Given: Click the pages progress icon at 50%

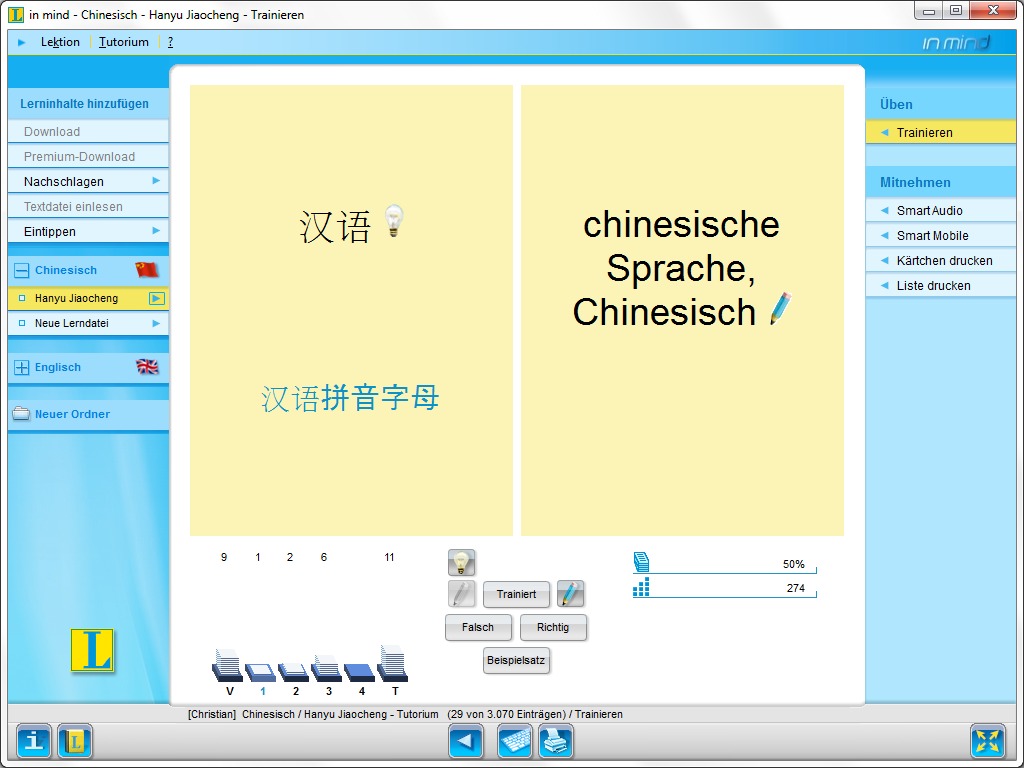Looking at the screenshot, I should tap(641, 562).
